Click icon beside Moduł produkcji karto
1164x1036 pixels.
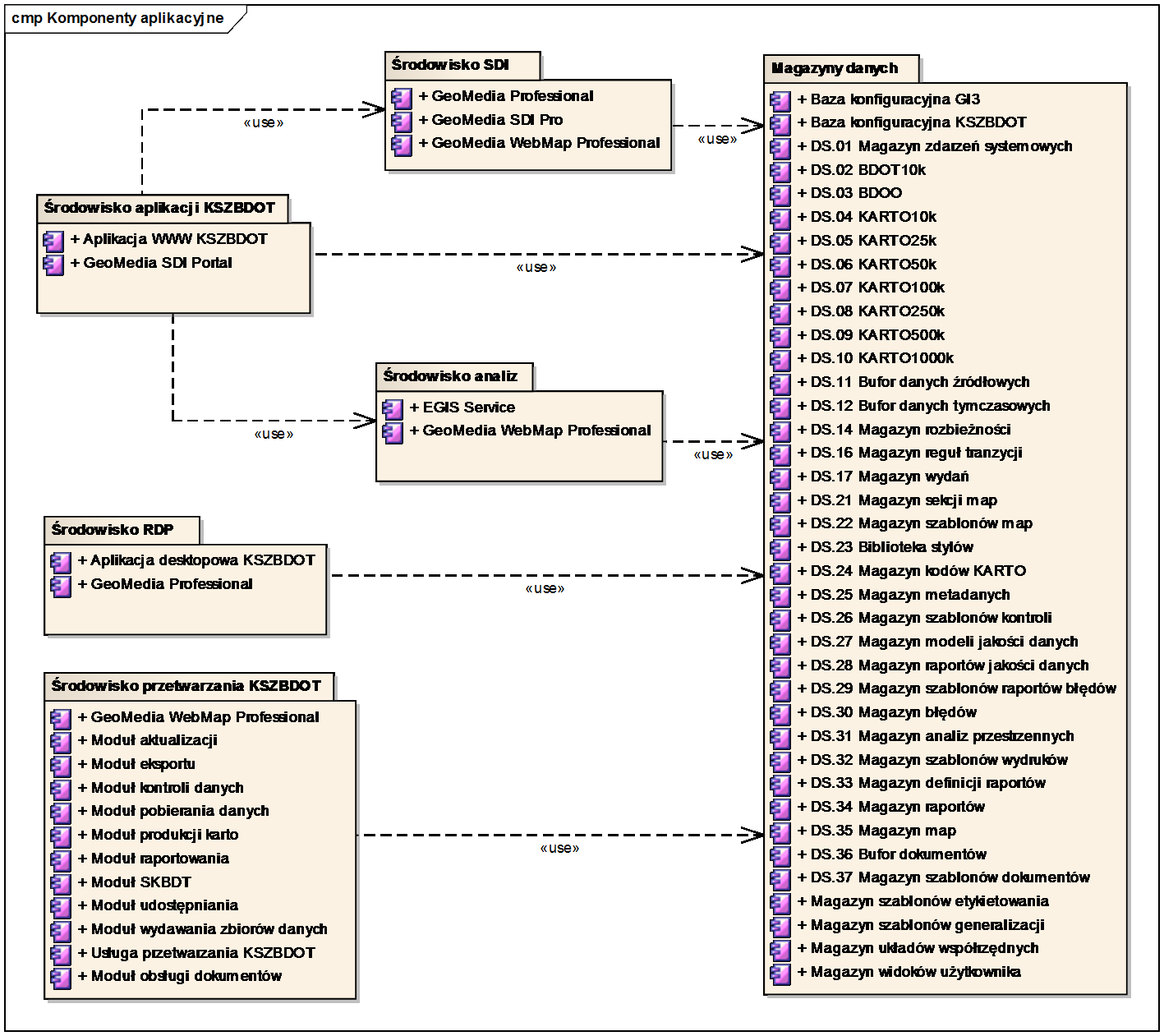pyautogui.click(x=61, y=836)
